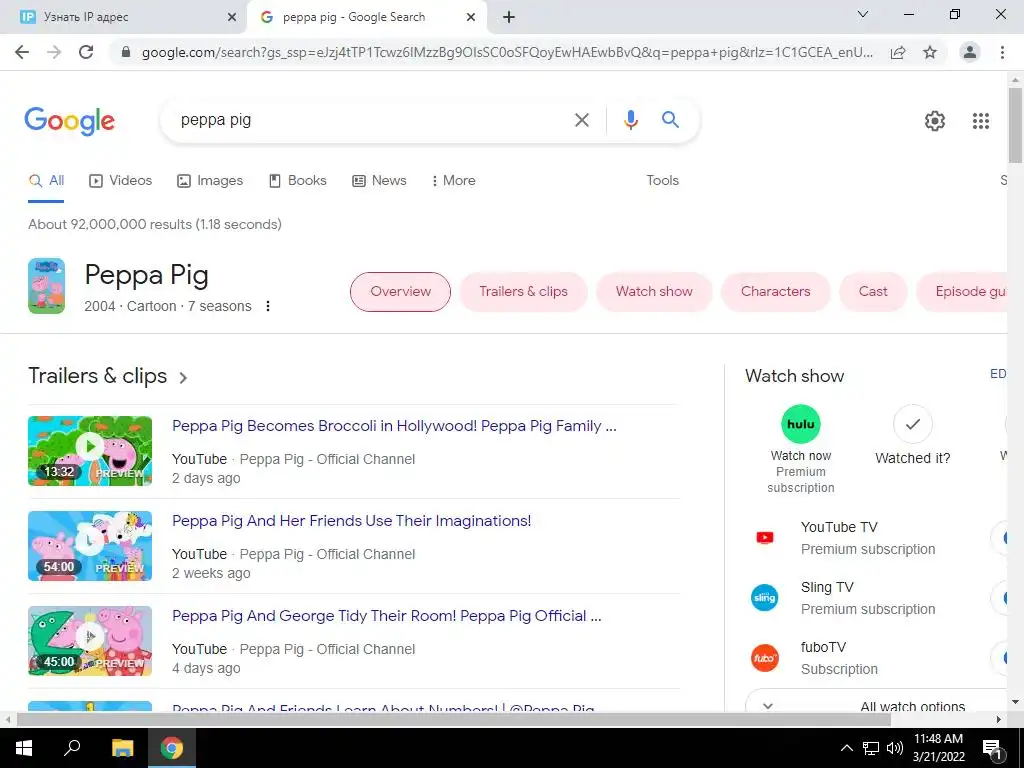Screen dimensions: 1024x768
Task: Click the Google logo
Action: (70, 121)
